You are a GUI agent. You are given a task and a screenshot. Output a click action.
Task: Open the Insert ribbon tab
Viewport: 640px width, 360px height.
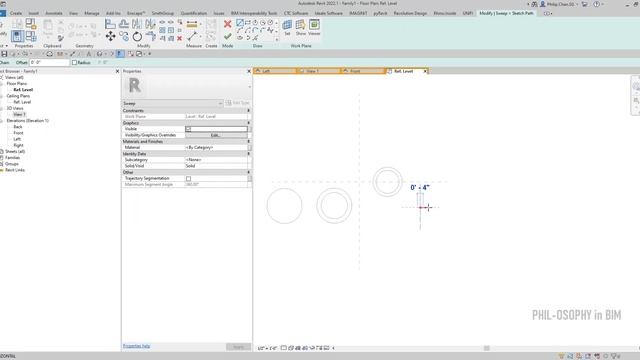click(33, 13)
